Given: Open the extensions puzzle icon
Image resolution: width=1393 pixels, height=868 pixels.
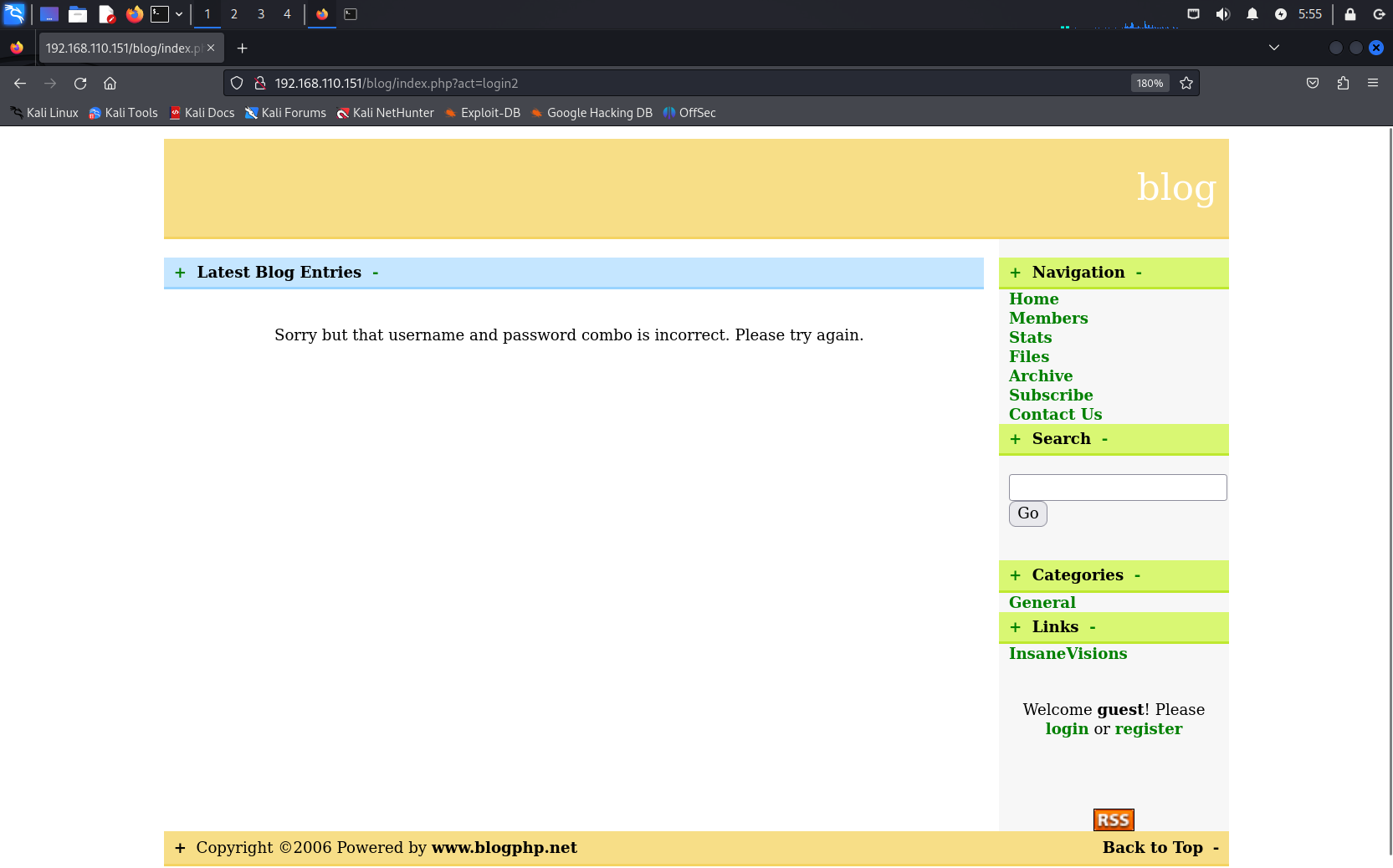Looking at the screenshot, I should (1343, 84).
